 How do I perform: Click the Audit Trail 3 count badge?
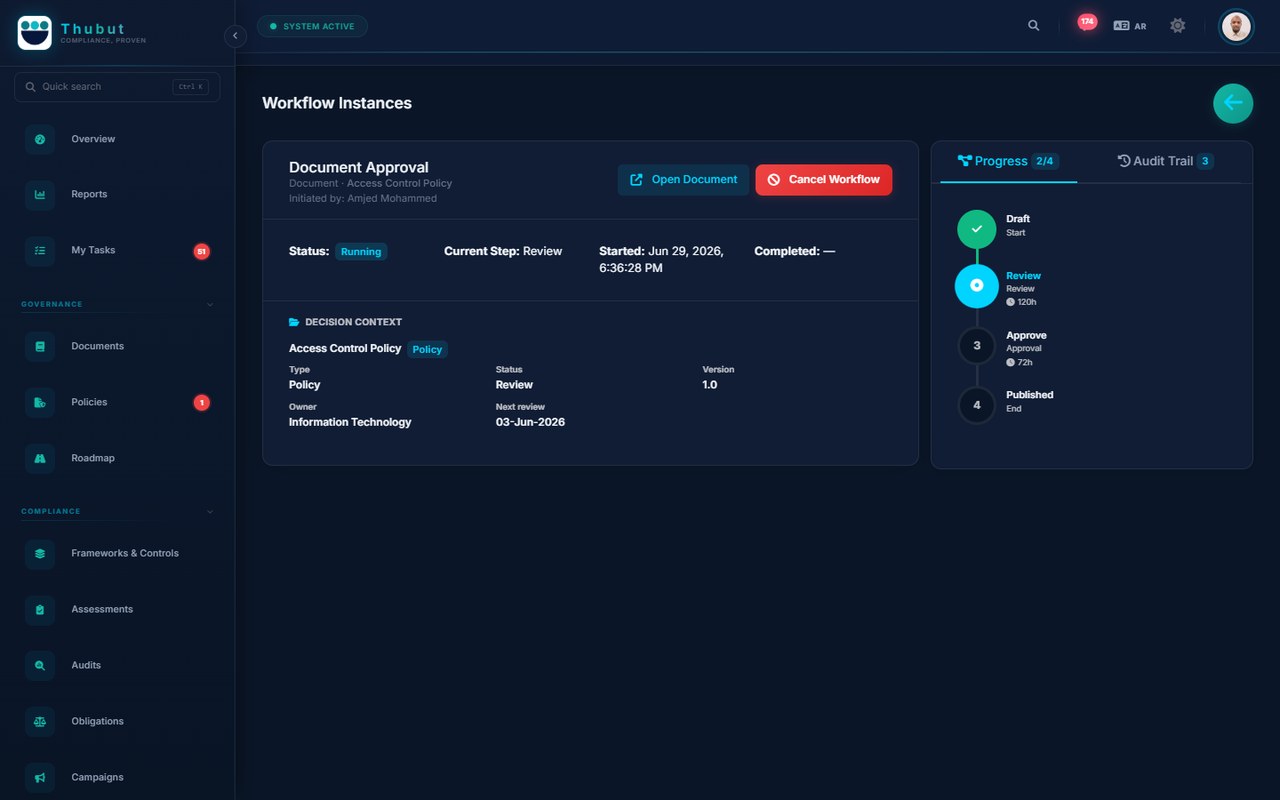tap(1205, 162)
